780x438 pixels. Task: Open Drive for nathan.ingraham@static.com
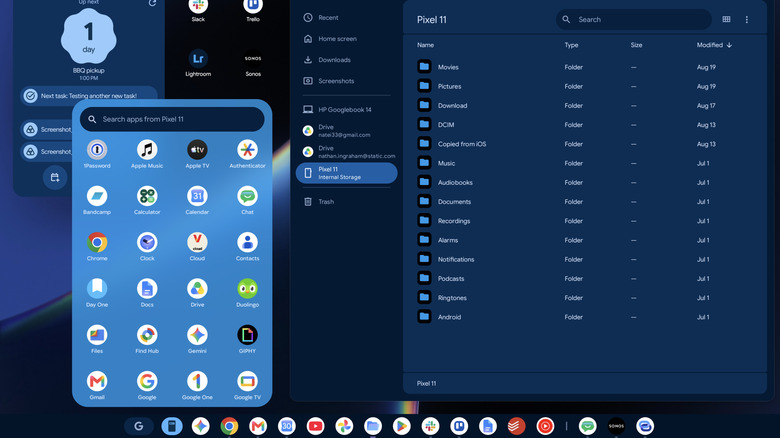coord(346,152)
